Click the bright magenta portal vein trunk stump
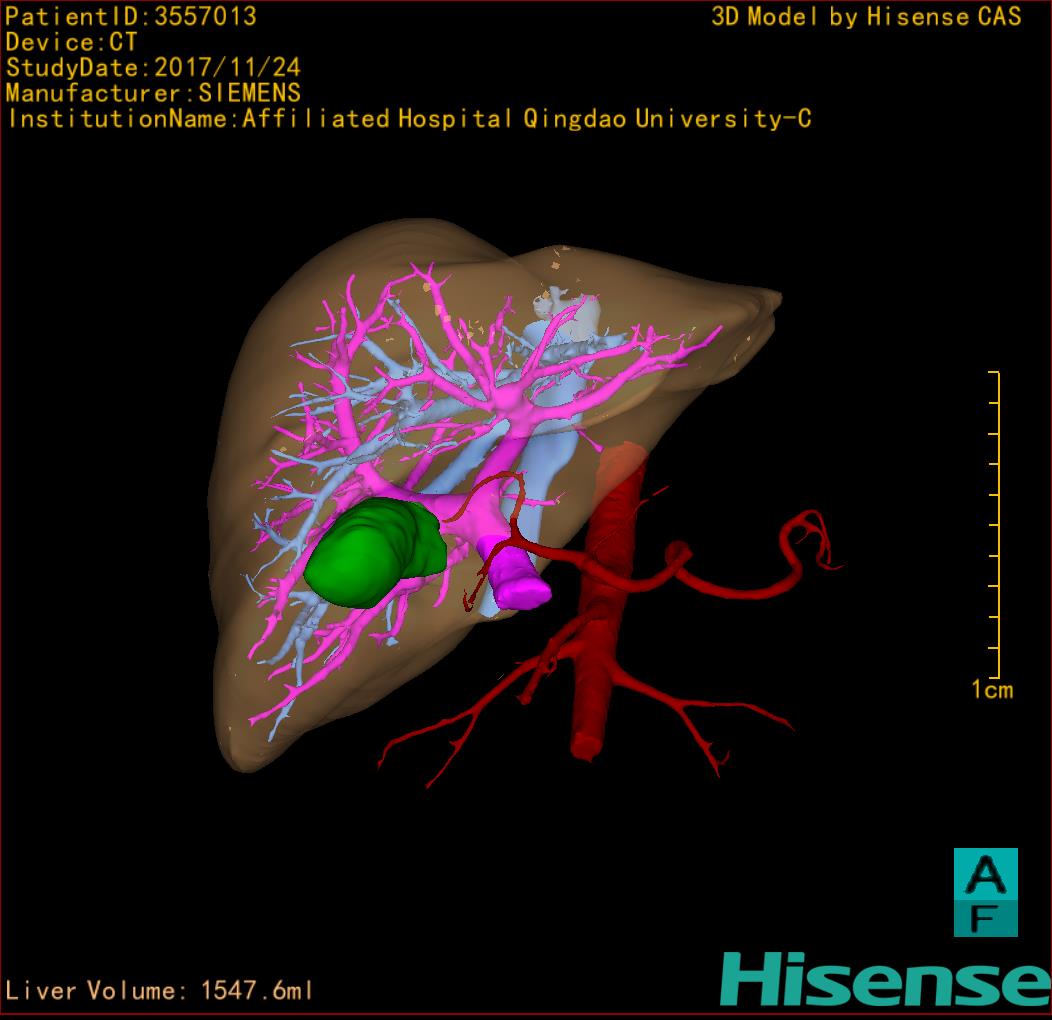The height and width of the screenshot is (1020, 1052). coord(520,583)
